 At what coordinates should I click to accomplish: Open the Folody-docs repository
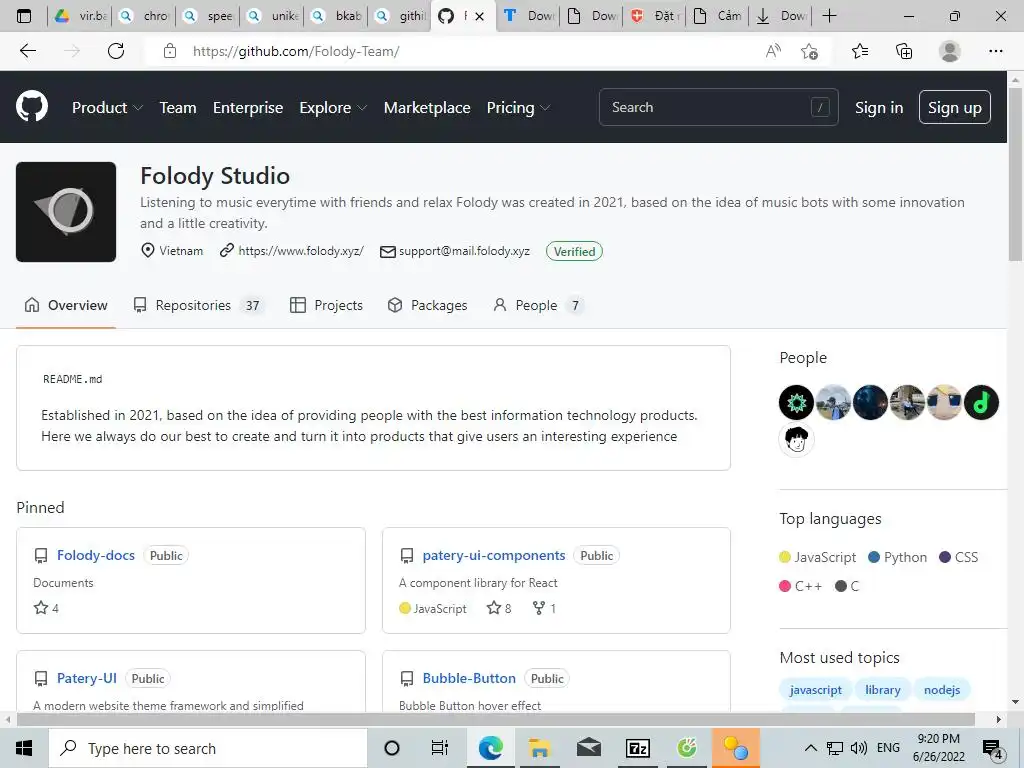tap(96, 555)
